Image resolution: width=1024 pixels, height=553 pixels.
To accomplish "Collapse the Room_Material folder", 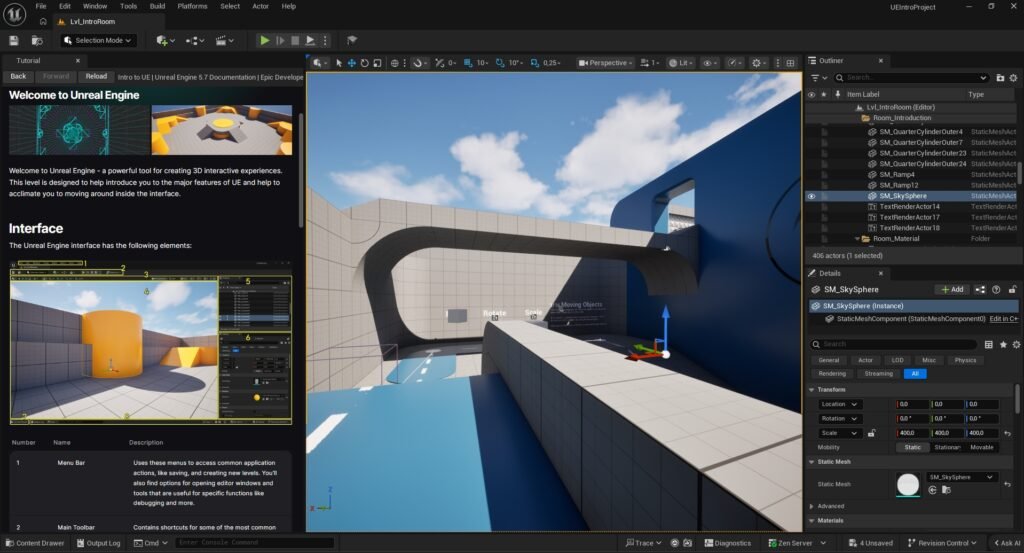I will click(x=857, y=239).
